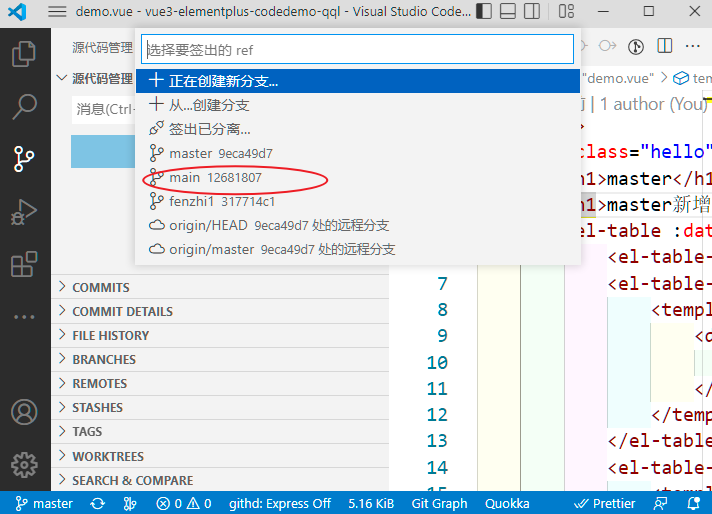Expand the SEARCH & COMPARE section
Image resolution: width=712 pixels, height=514 pixels.
pos(220,480)
